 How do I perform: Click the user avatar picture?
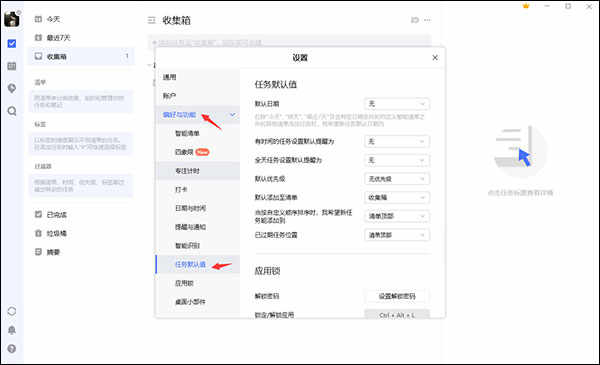tap(12, 19)
